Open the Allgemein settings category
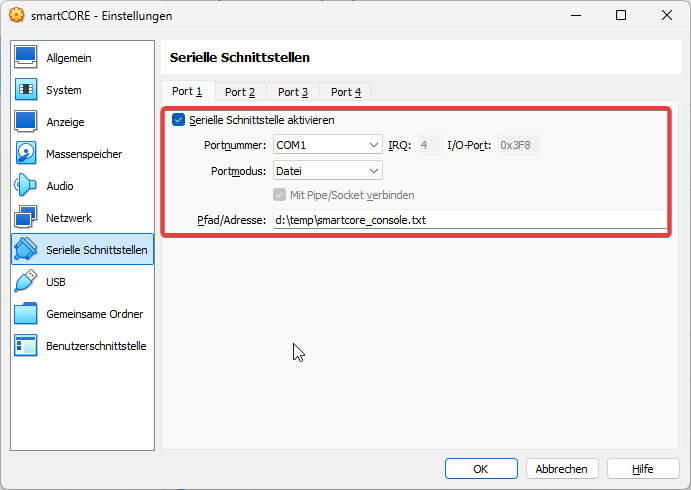Image resolution: width=691 pixels, height=490 pixels. point(82,58)
